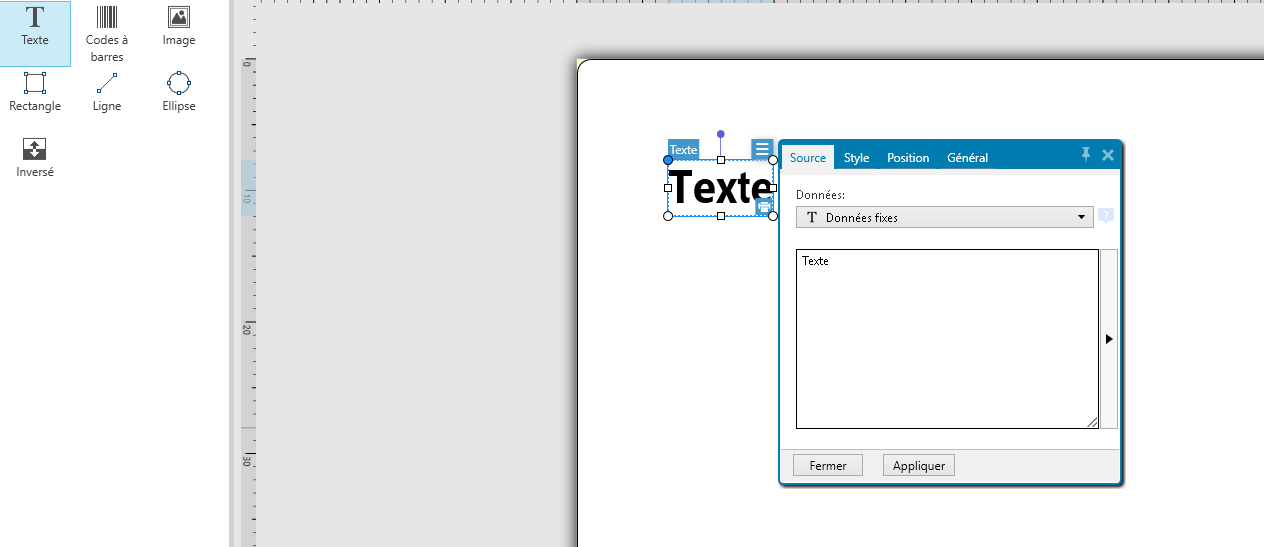Pick the Rectangle shape tool

pos(35,92)
